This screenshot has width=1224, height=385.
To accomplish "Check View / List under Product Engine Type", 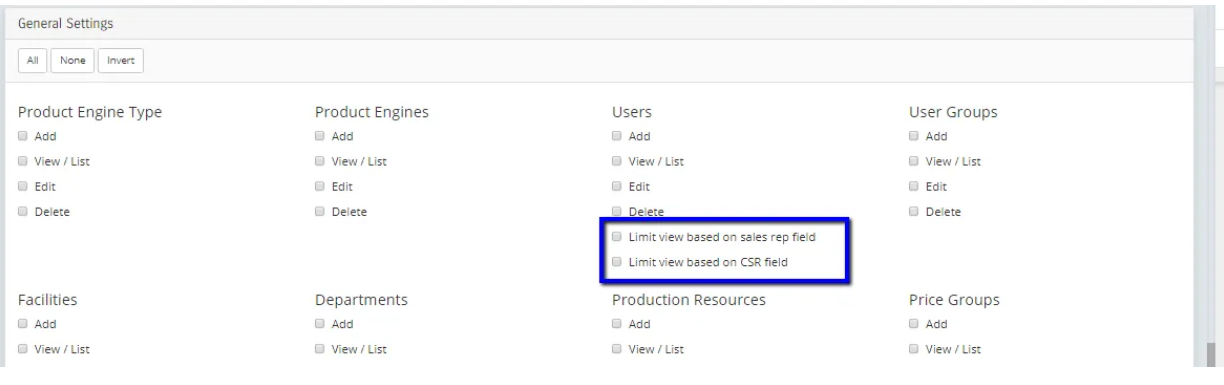I will point(23,161).
